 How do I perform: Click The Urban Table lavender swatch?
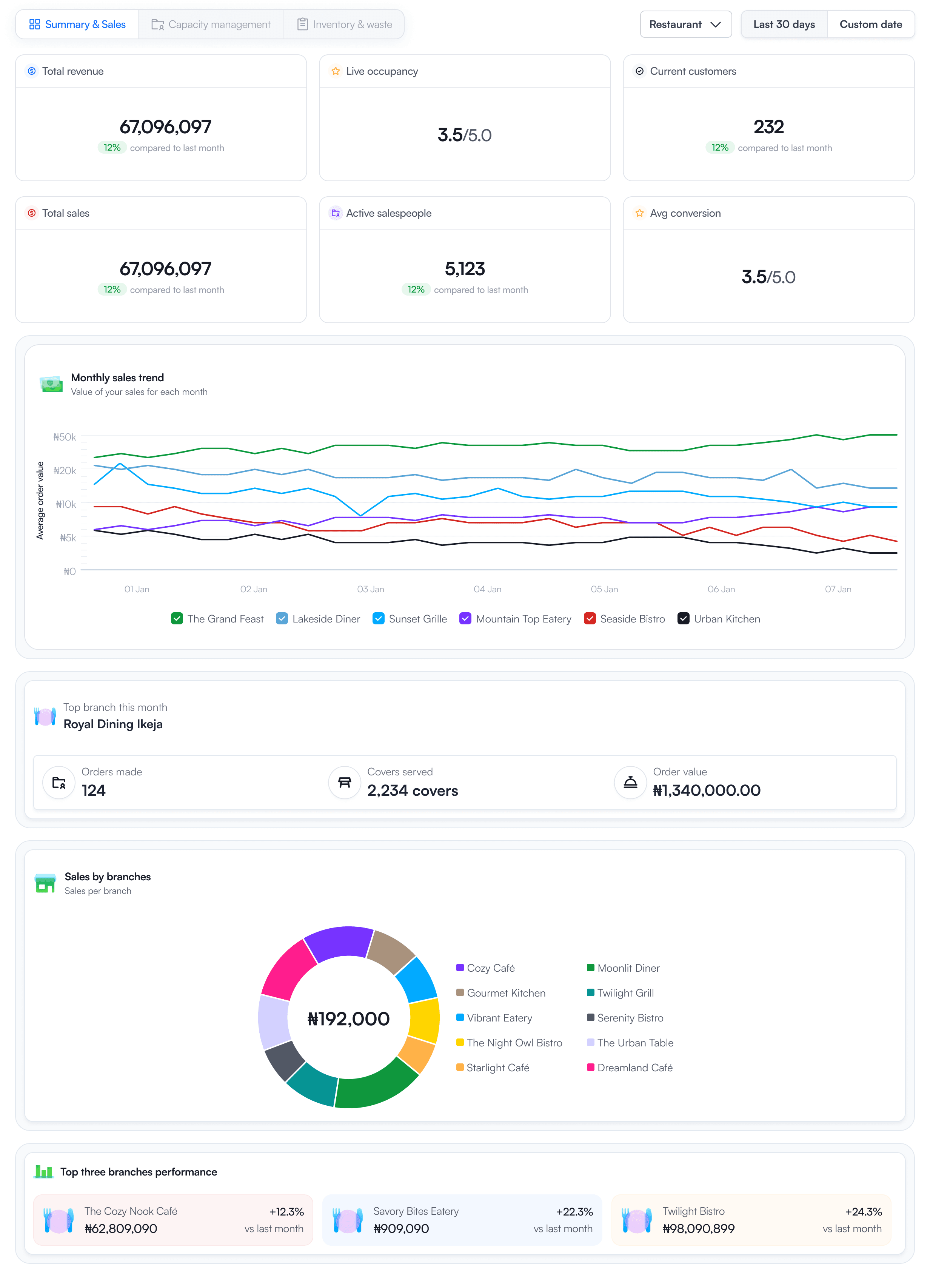590,1042
